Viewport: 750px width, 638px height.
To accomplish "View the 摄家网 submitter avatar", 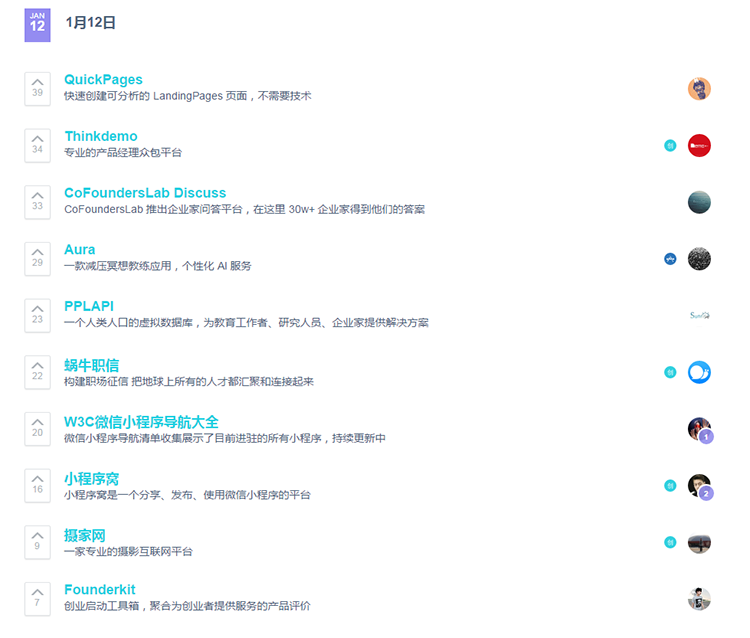I will 699,542.
